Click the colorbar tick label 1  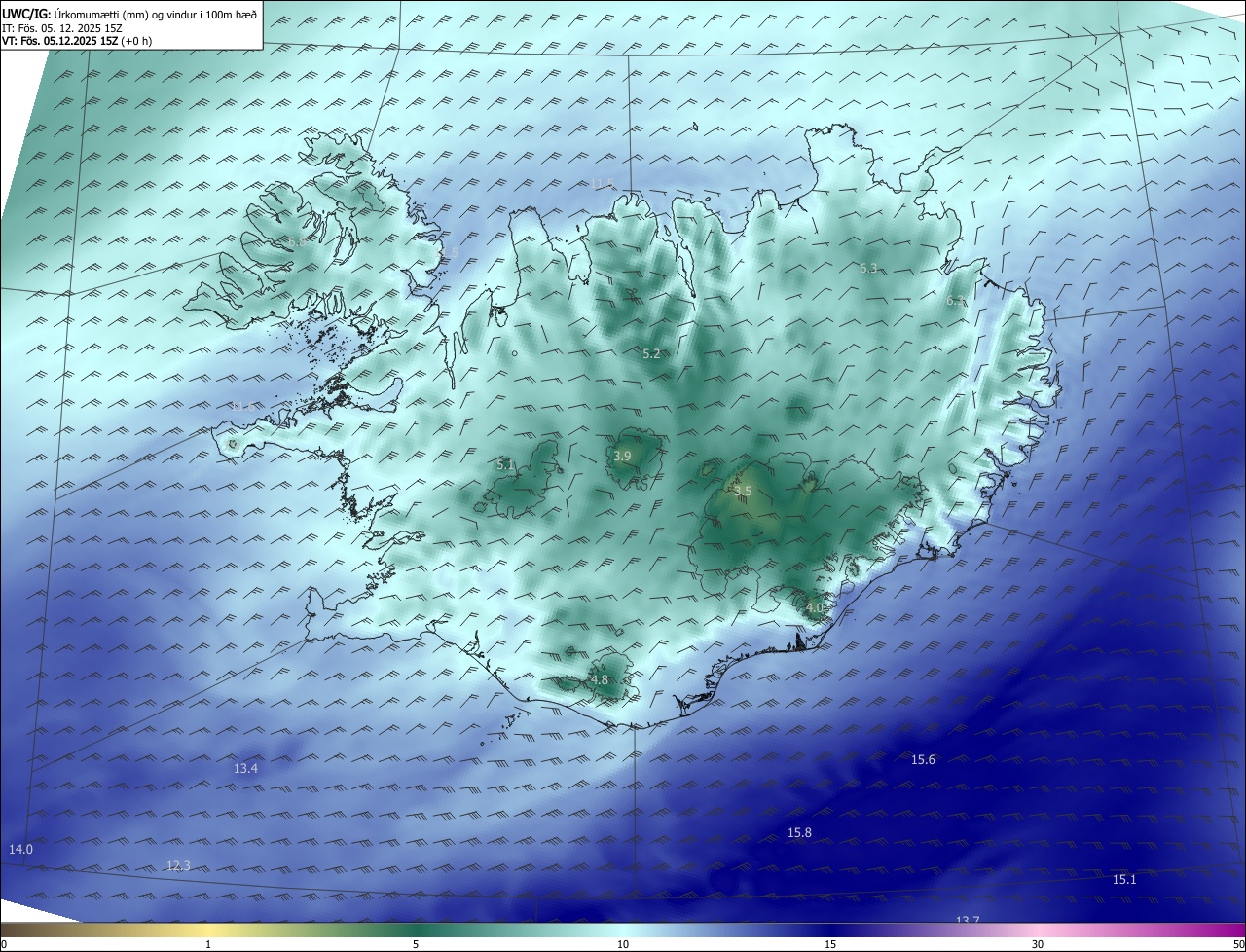208,944
